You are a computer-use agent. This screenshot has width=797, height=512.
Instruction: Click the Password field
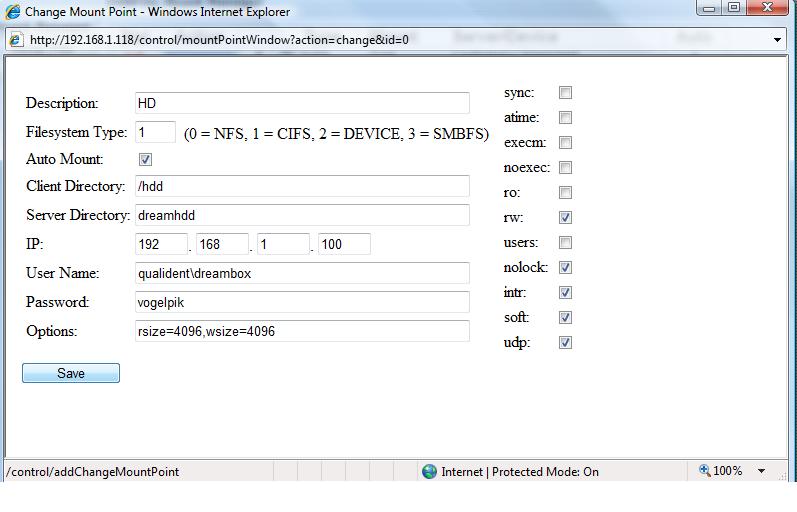click(x=302, y=302)
